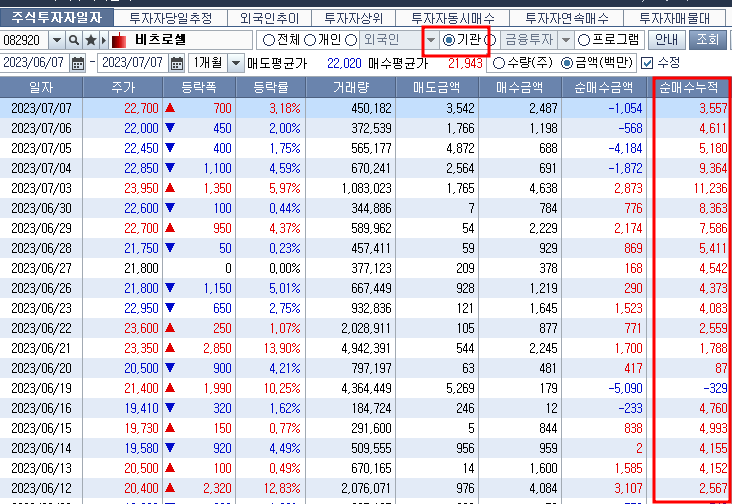Toggle the 수정 checkbox

point(647,63)
